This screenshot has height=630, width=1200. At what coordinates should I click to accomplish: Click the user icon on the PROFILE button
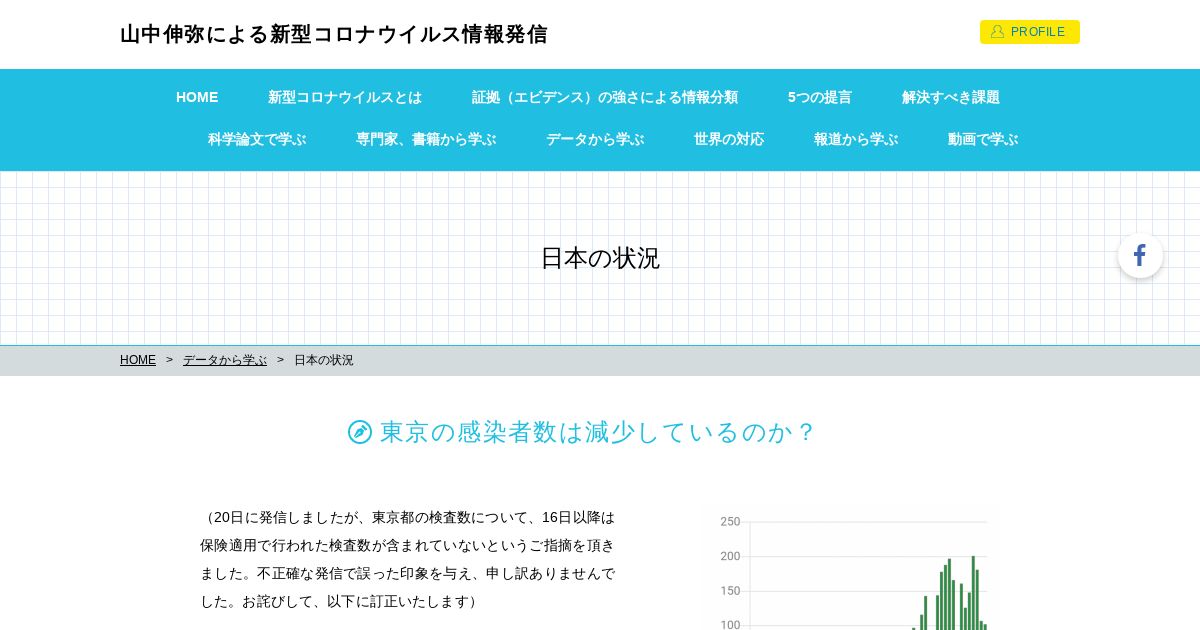[997, 32]
